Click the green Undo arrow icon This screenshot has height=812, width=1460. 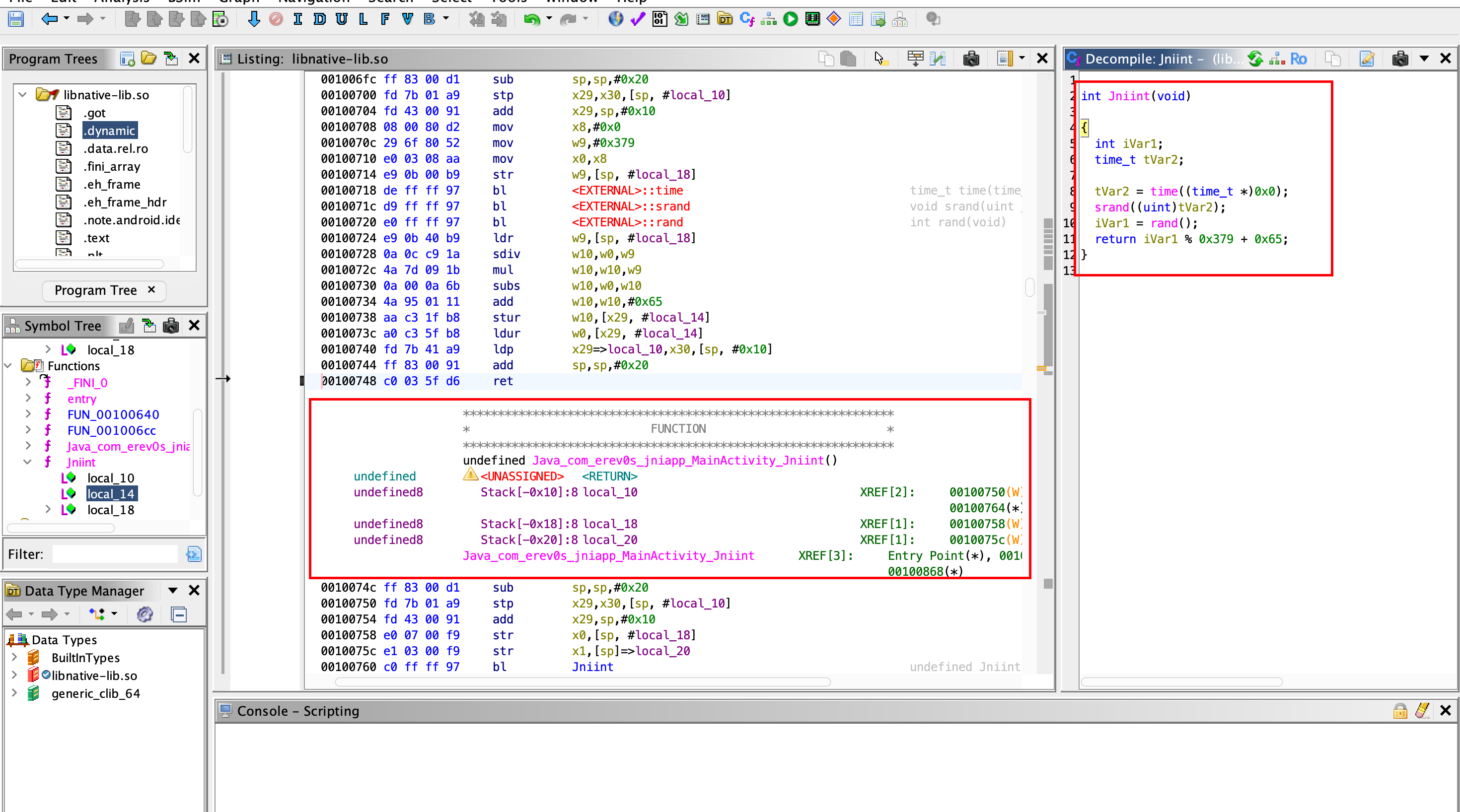tap(532, 19)
